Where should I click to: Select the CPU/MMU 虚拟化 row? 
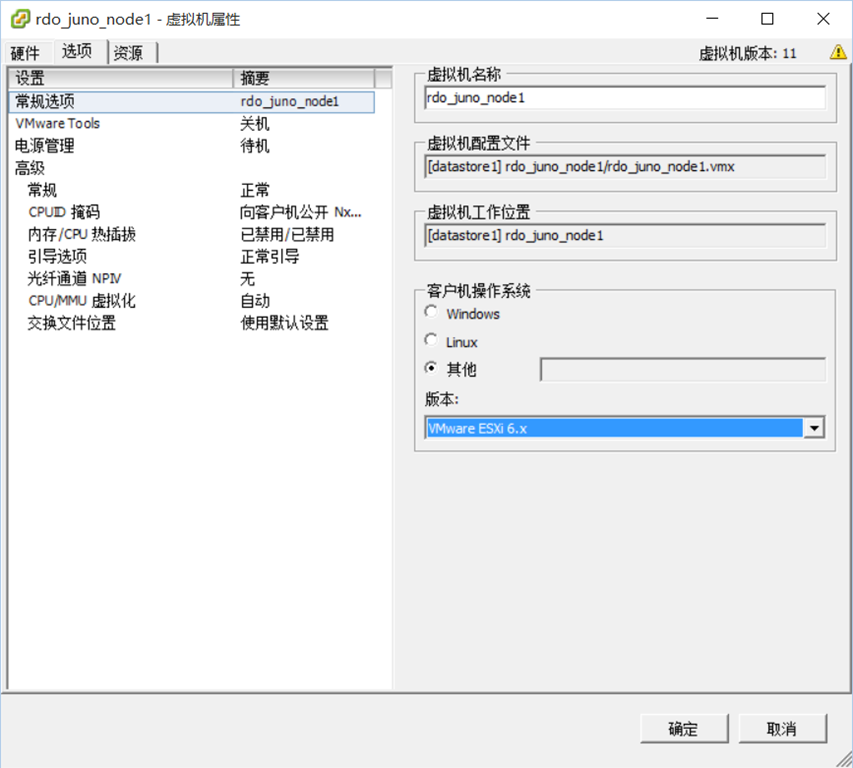click(192, 301)
